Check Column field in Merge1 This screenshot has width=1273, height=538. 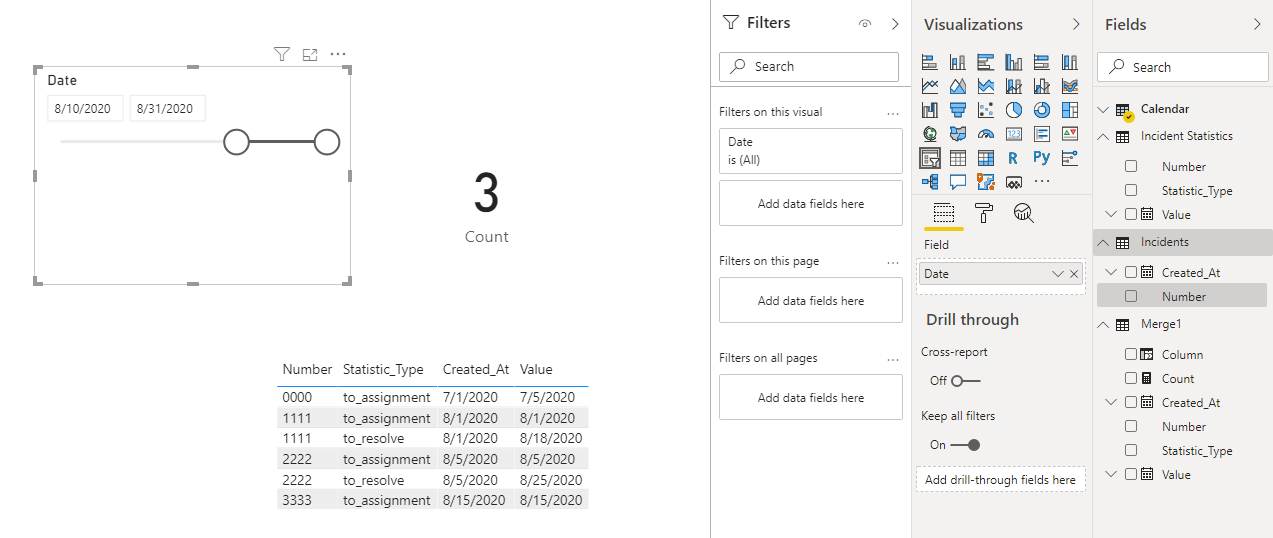pyautogui.click(x=1131, y=355)
